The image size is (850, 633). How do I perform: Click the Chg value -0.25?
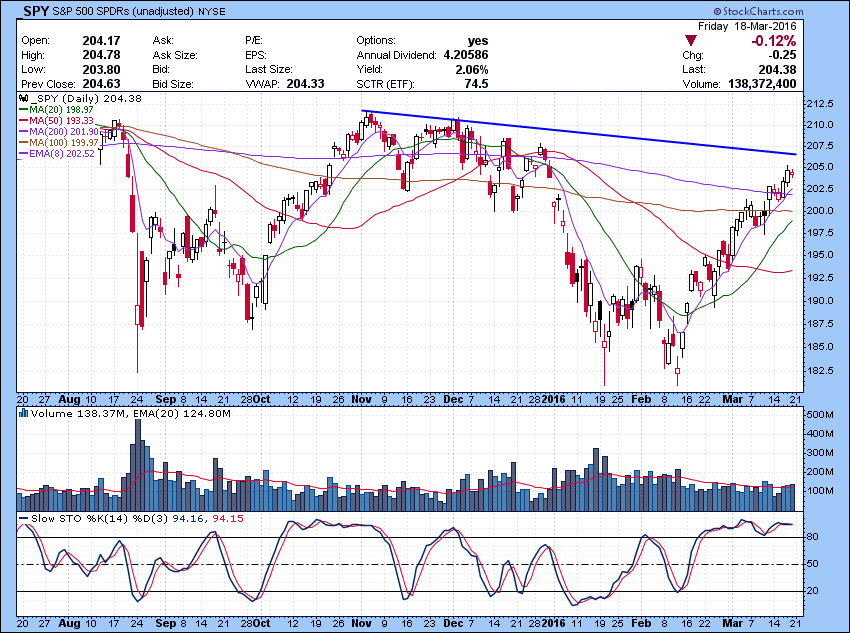[782, 55]
